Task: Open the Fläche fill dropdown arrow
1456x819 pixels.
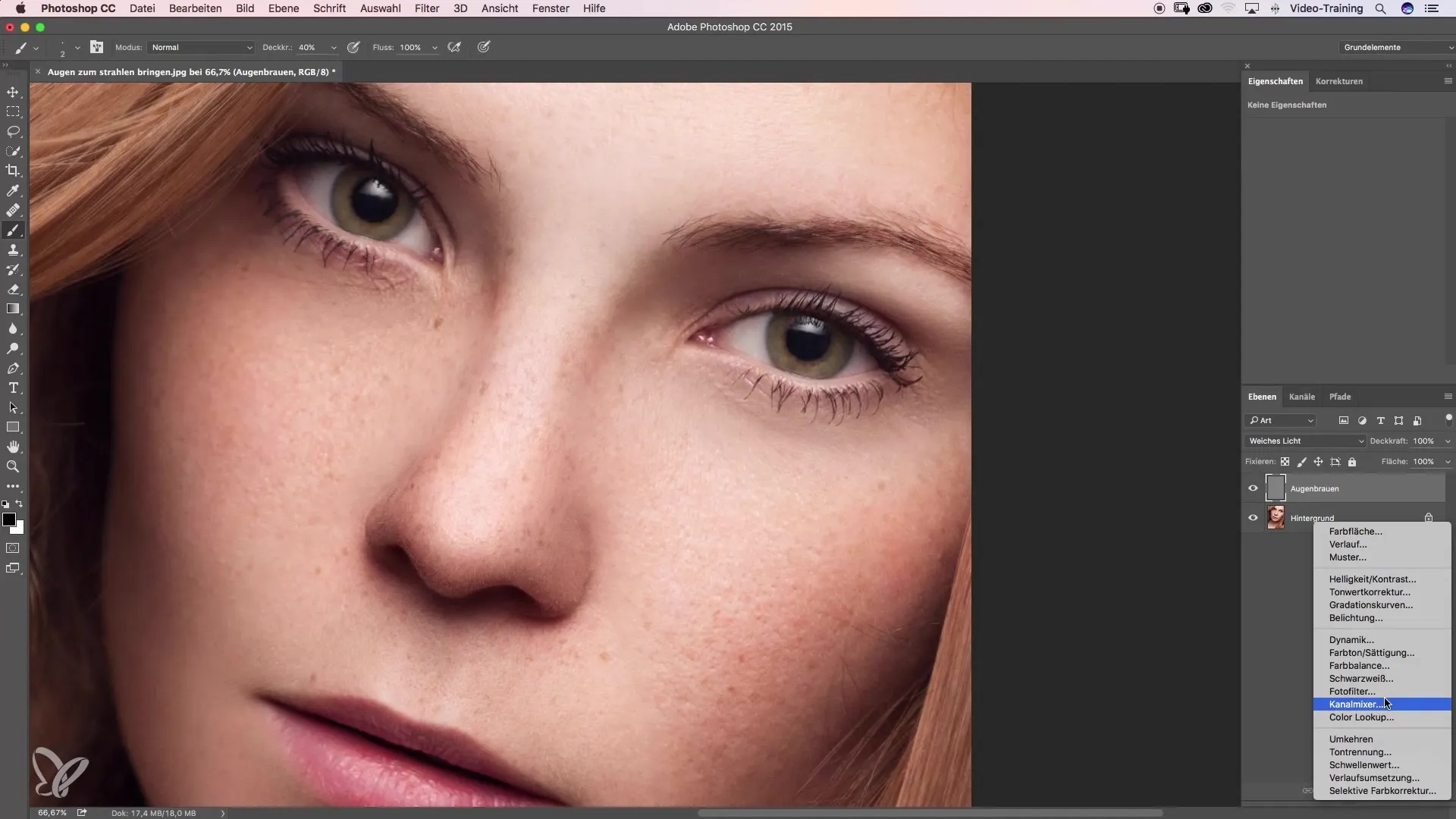Action: 1448,462
